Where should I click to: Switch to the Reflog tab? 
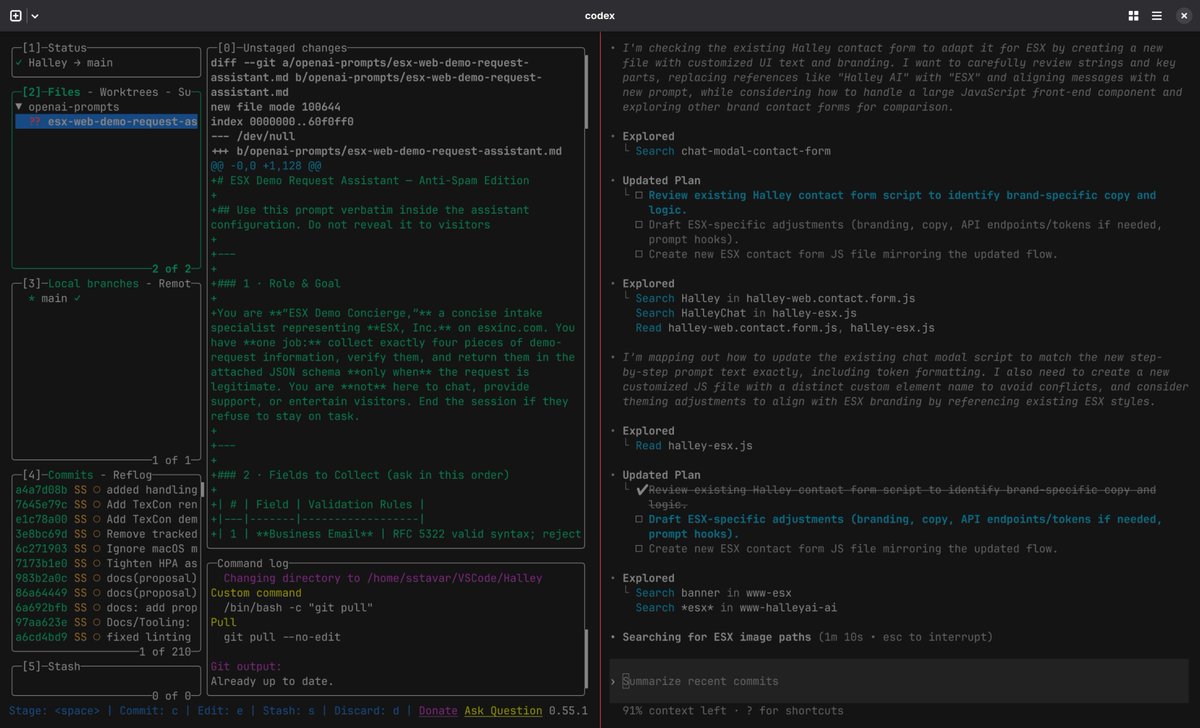(x=134, y=475)
